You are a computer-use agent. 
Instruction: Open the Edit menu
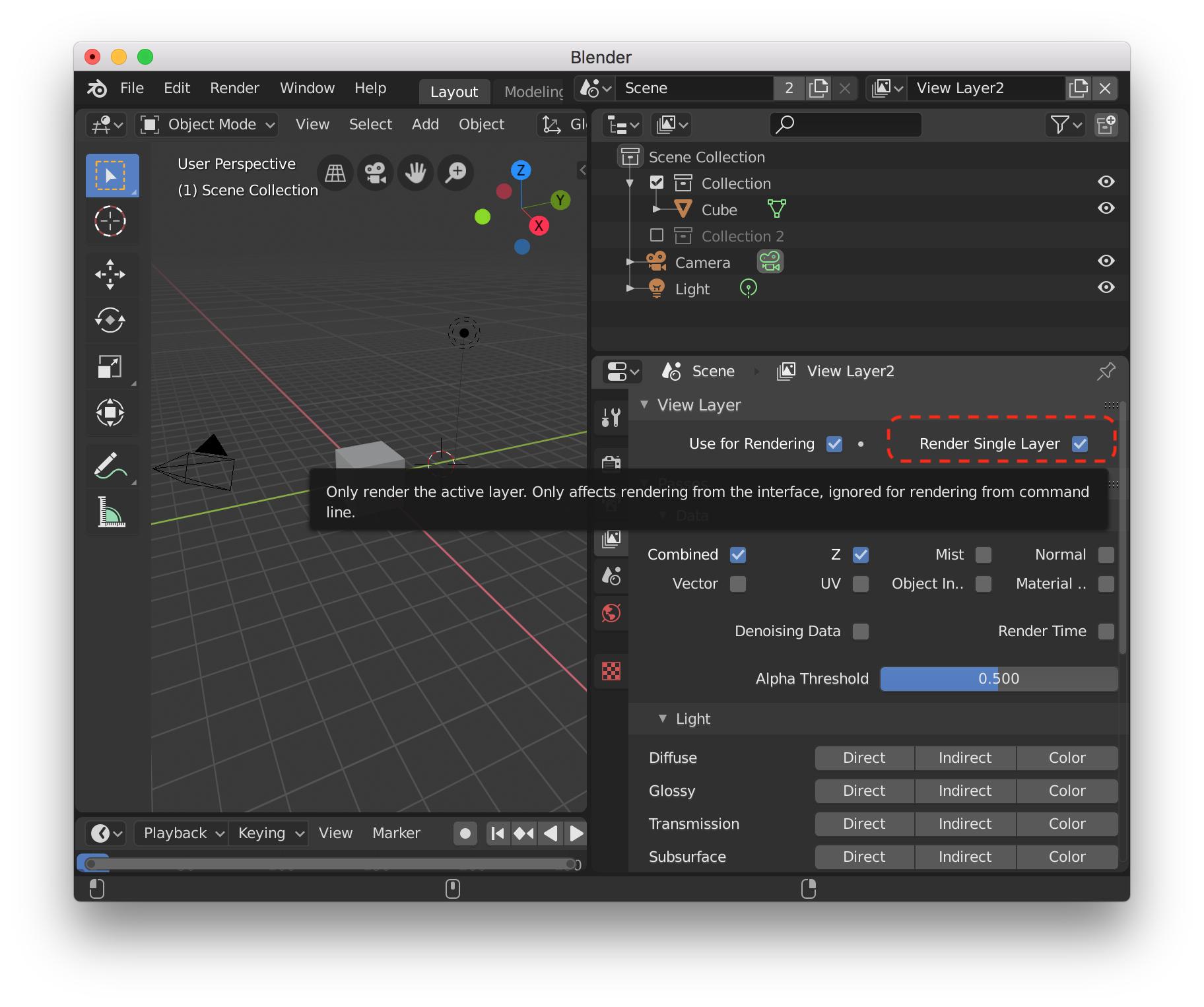pyautogui.click(x=177, y=88)
